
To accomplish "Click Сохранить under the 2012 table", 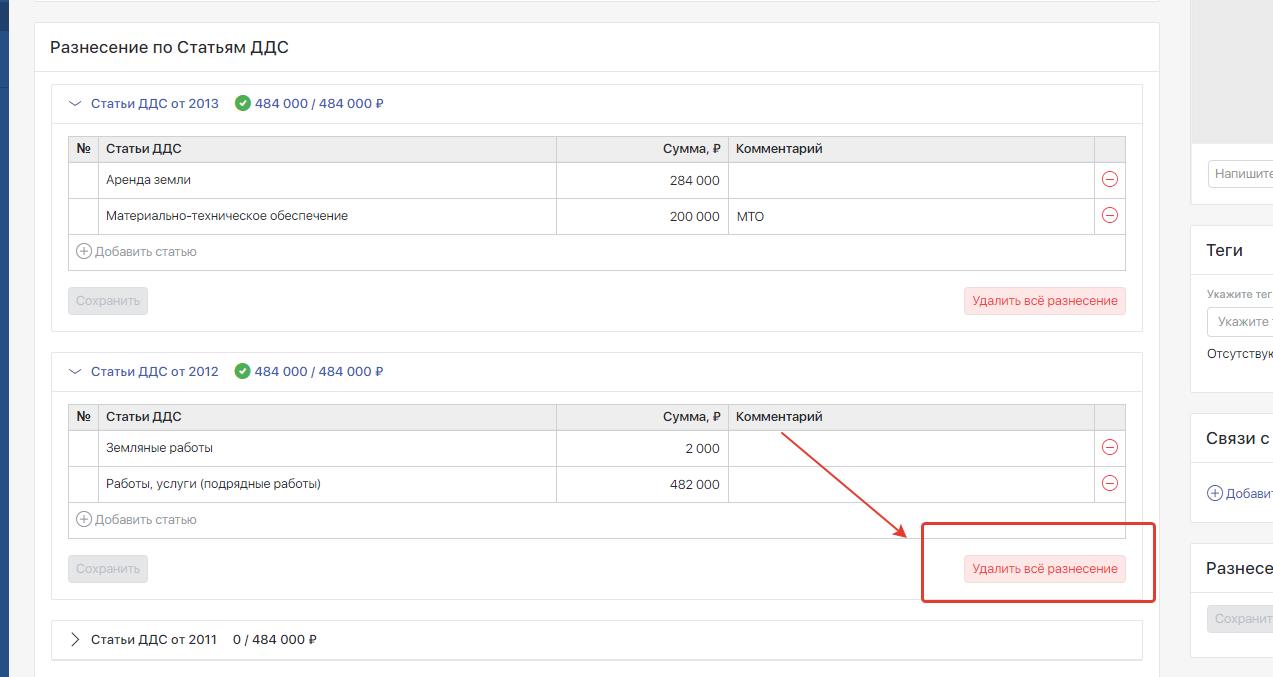I will click(108, 569).
